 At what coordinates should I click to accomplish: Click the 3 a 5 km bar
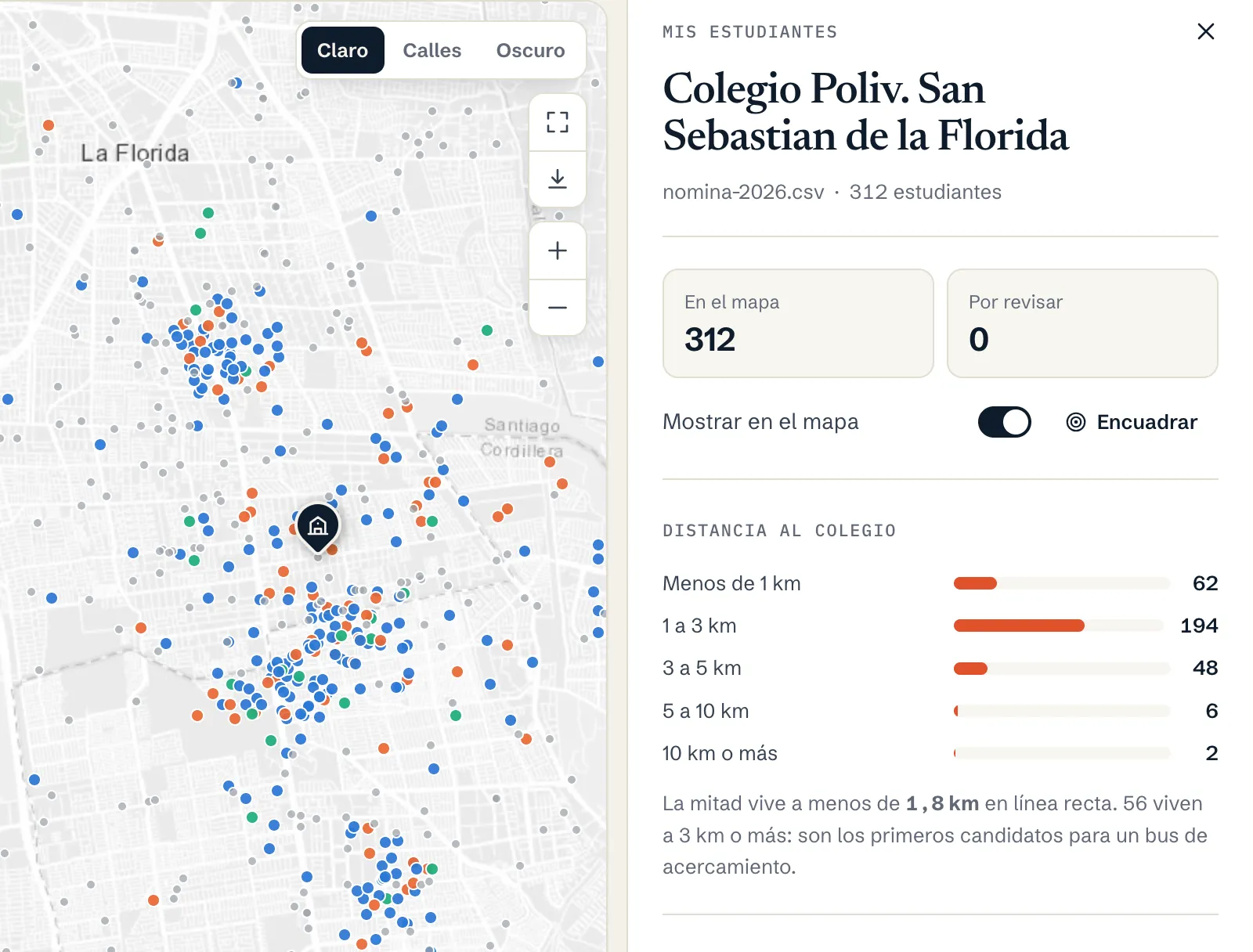point(1061,669)
